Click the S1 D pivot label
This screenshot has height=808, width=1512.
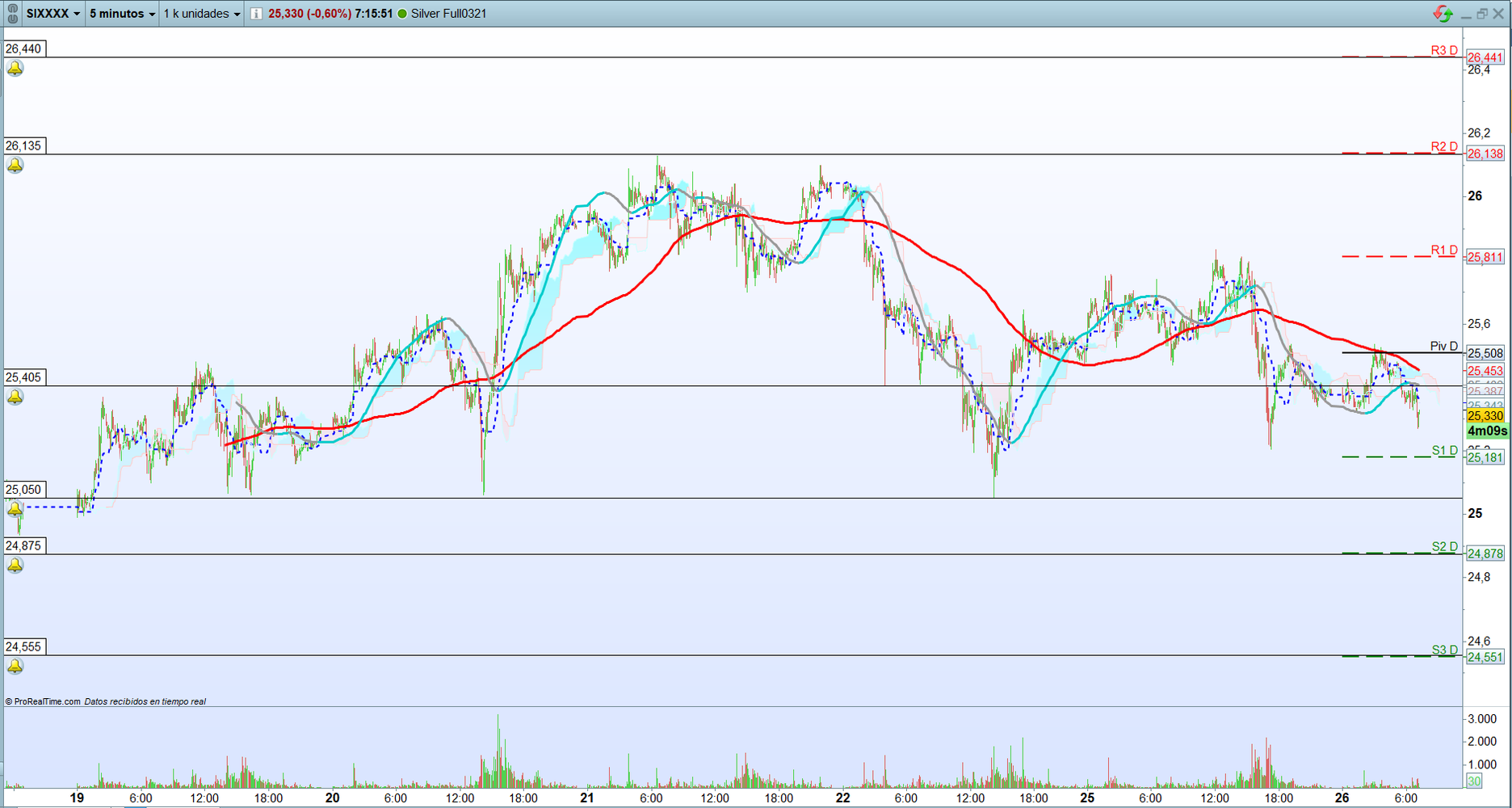[1445, 450]
